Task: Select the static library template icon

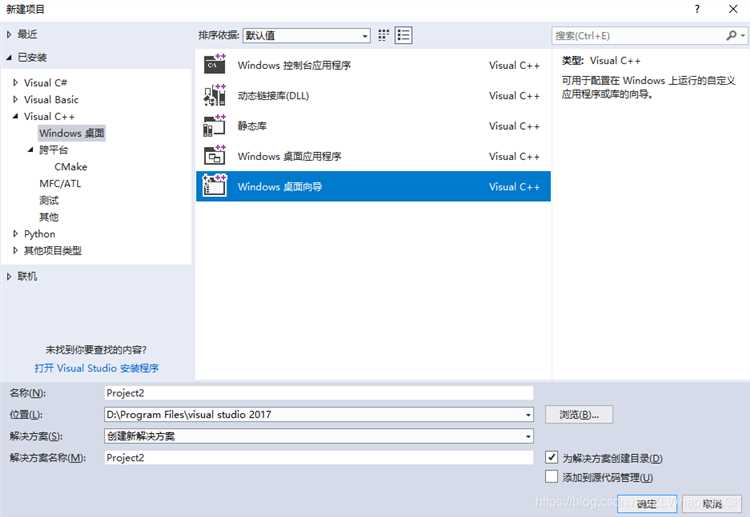Action: click(214, 126)
